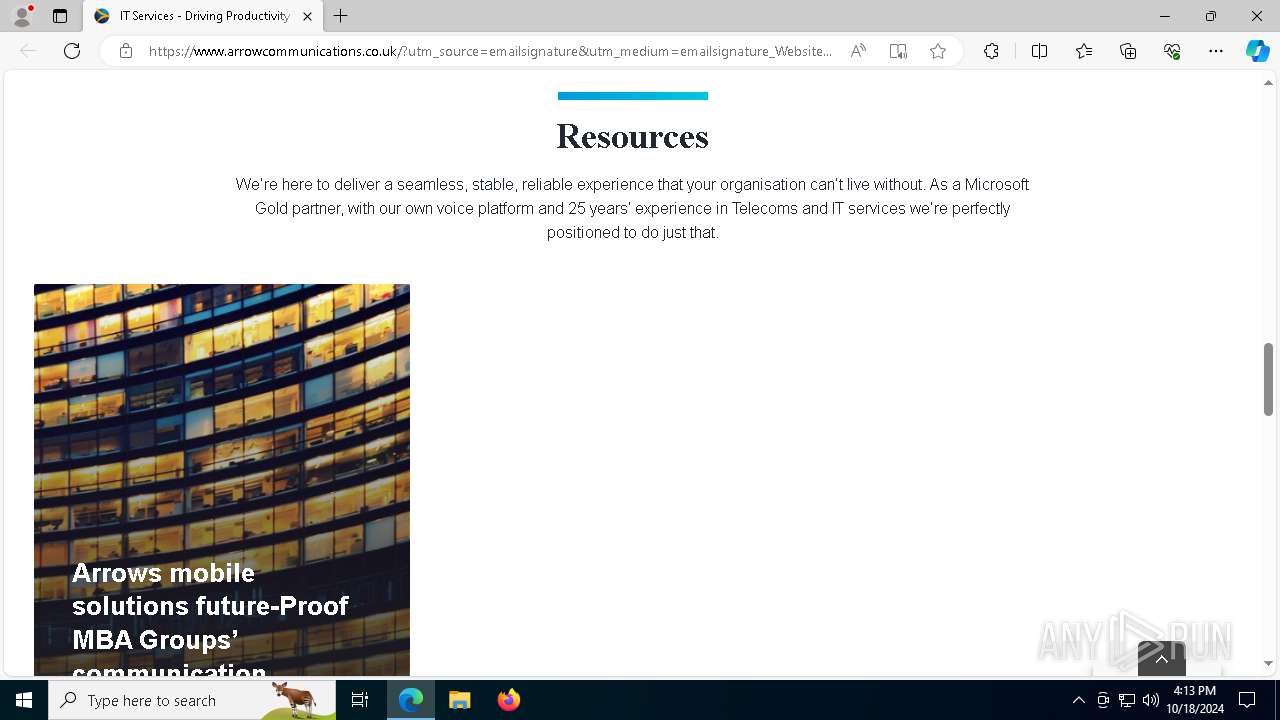This screenshot has height=720, width=1280.
Task: Open MBA Groups article thumbnail
Action: (222, 480)
